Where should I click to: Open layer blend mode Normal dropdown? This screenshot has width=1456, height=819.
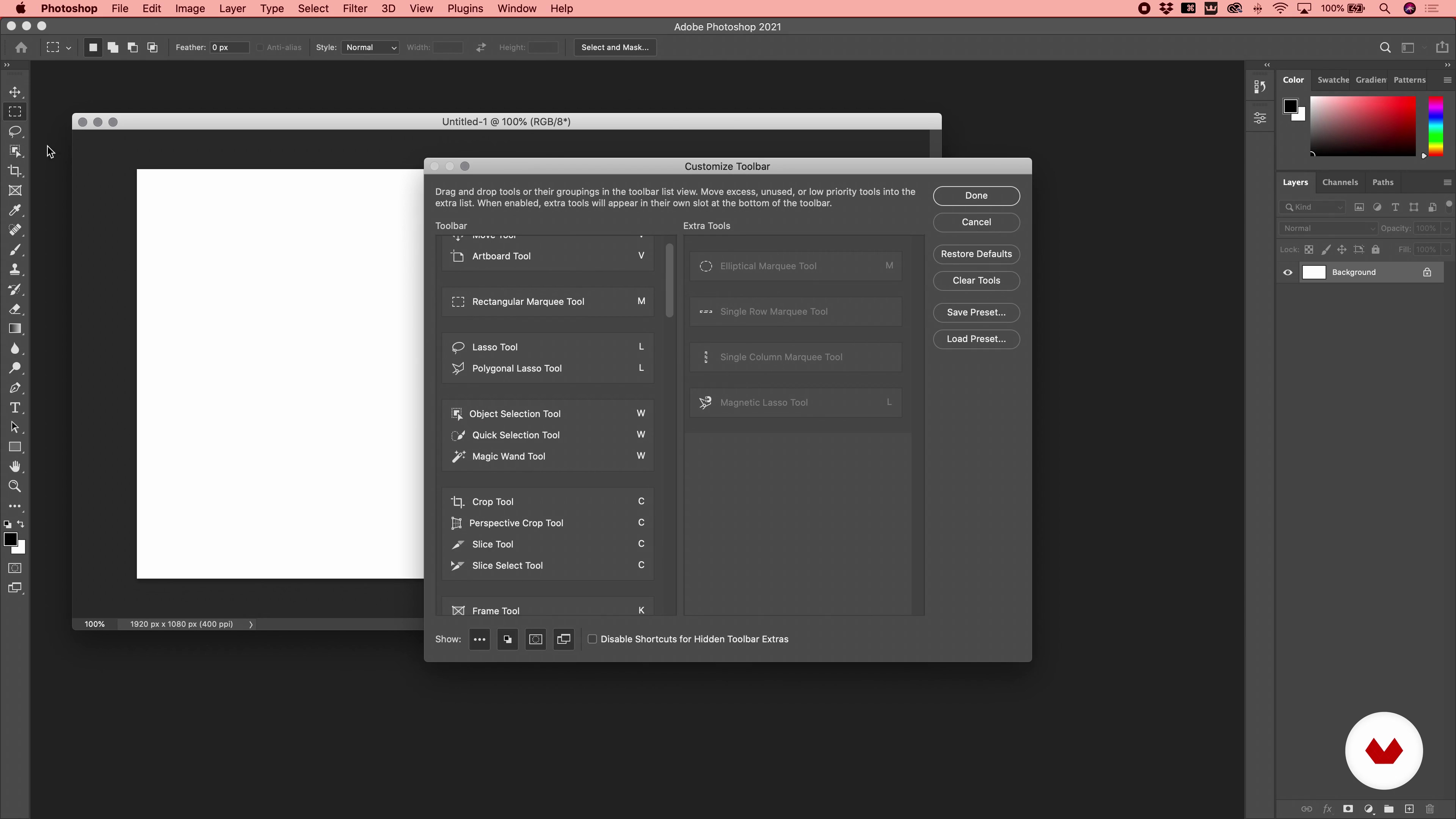pos(1328,228)
